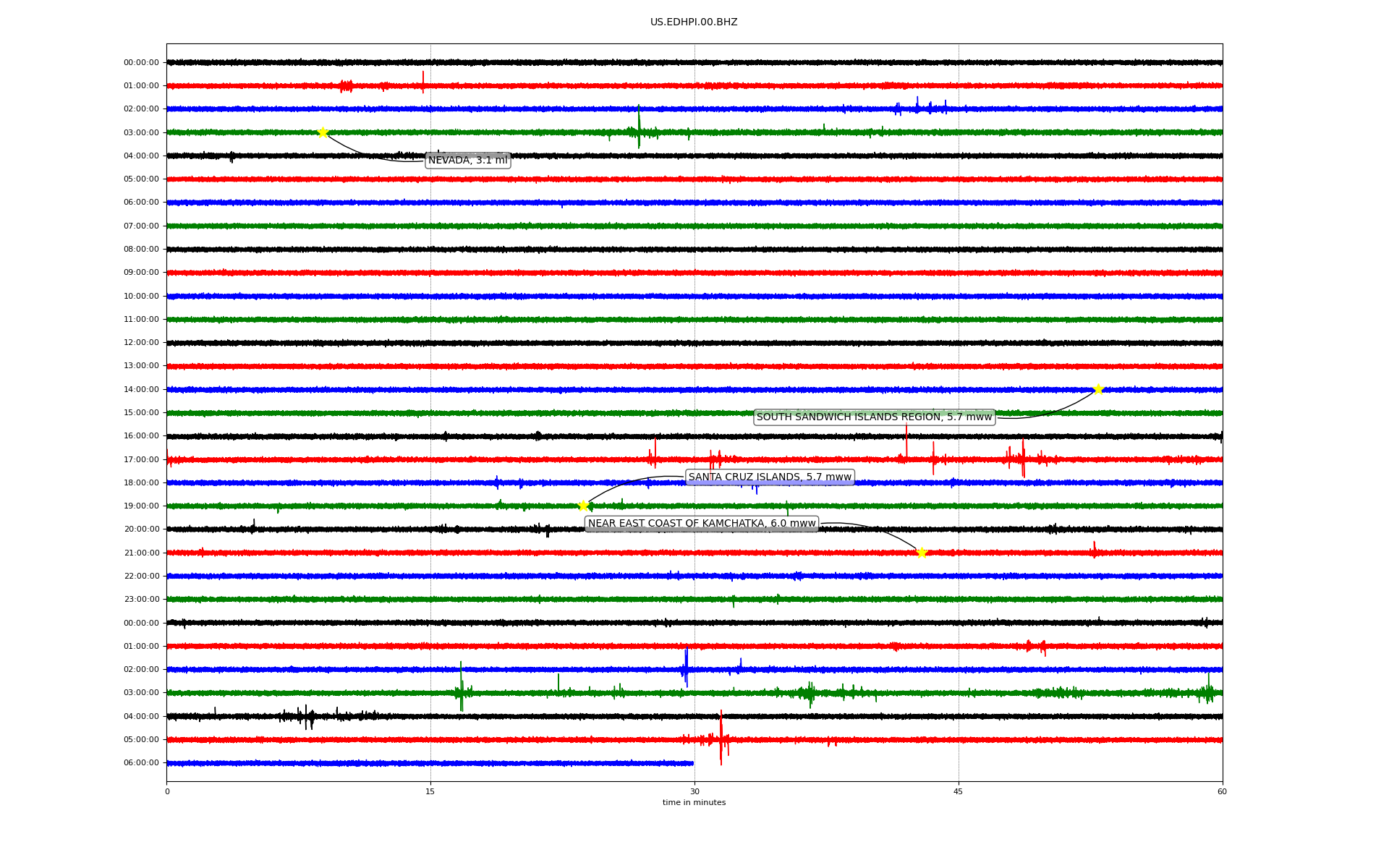Click the Nevada earthquake star marker
This screenshot has width=1389, height=868.
tap(323, 132)
